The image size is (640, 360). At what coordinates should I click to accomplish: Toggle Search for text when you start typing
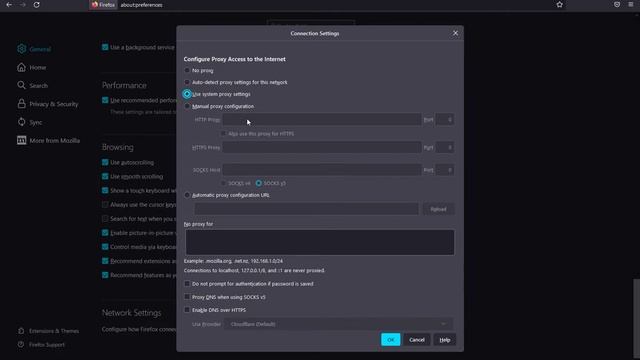tap(105, 218)
